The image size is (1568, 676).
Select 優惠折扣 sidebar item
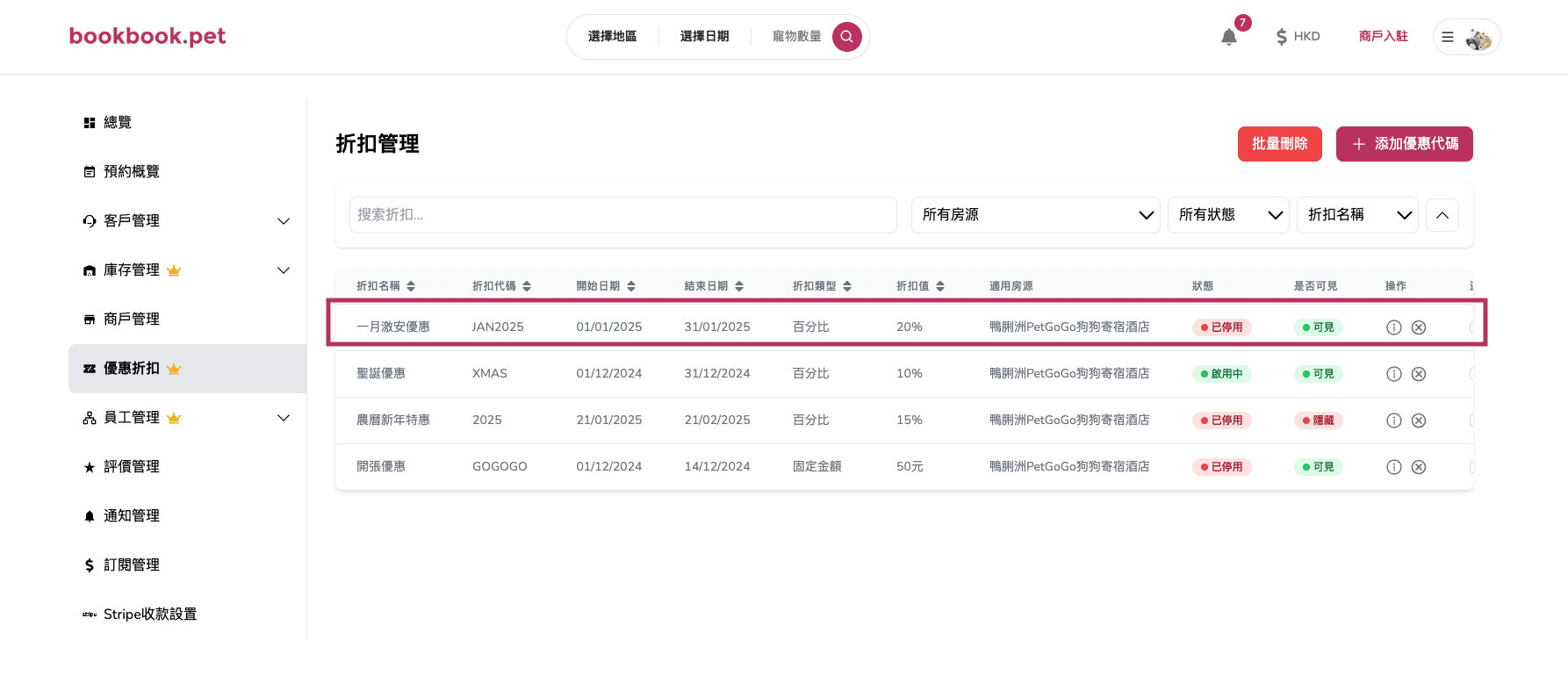point(188,369)
